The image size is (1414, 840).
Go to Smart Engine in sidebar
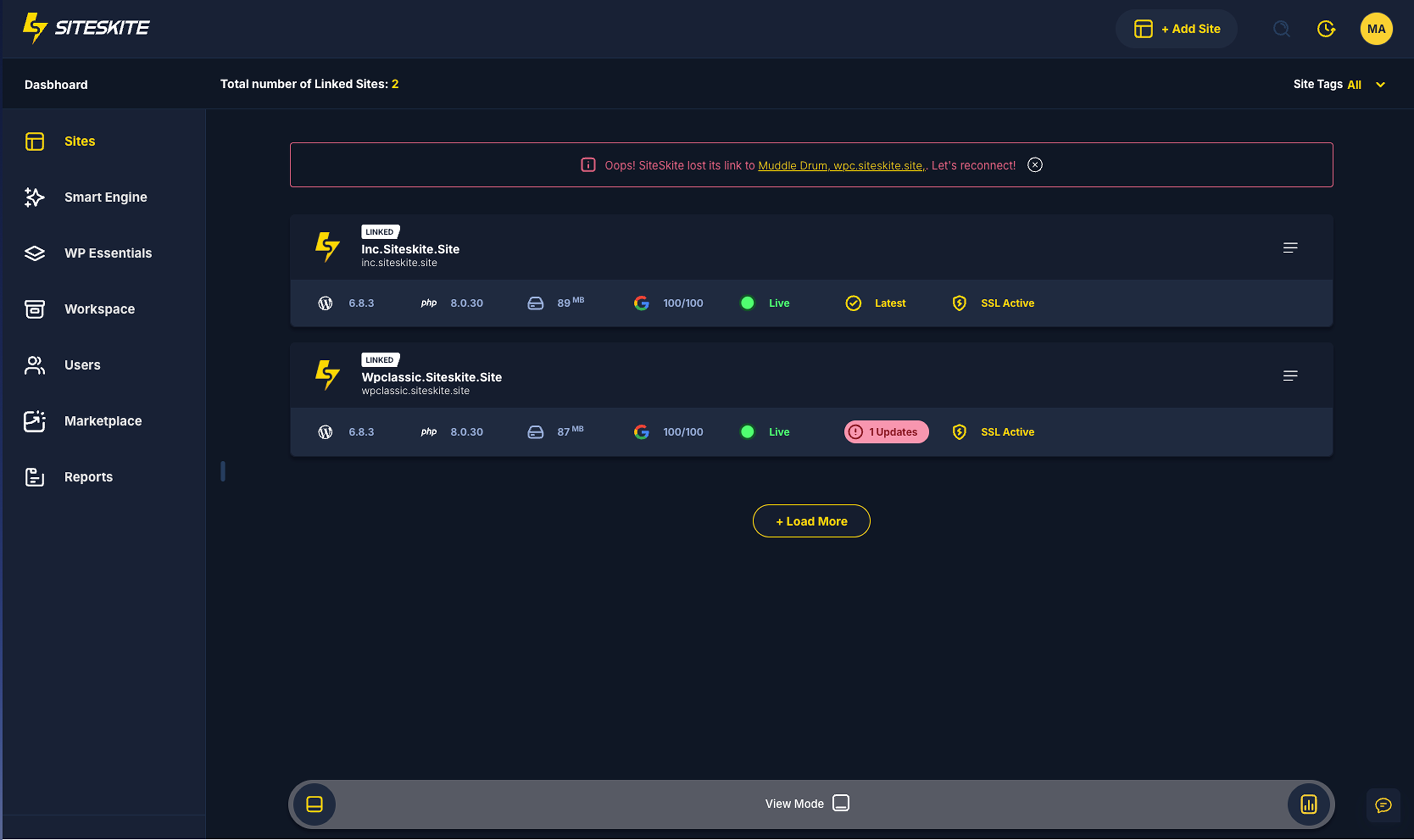point(105,197)
